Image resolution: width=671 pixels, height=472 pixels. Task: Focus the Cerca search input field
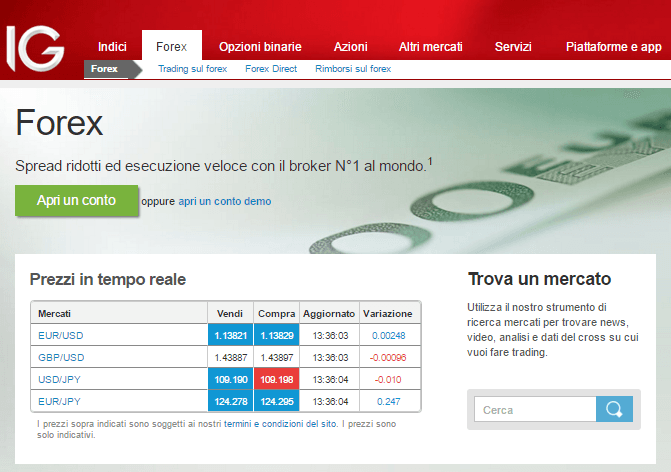[x=535, y=409]
